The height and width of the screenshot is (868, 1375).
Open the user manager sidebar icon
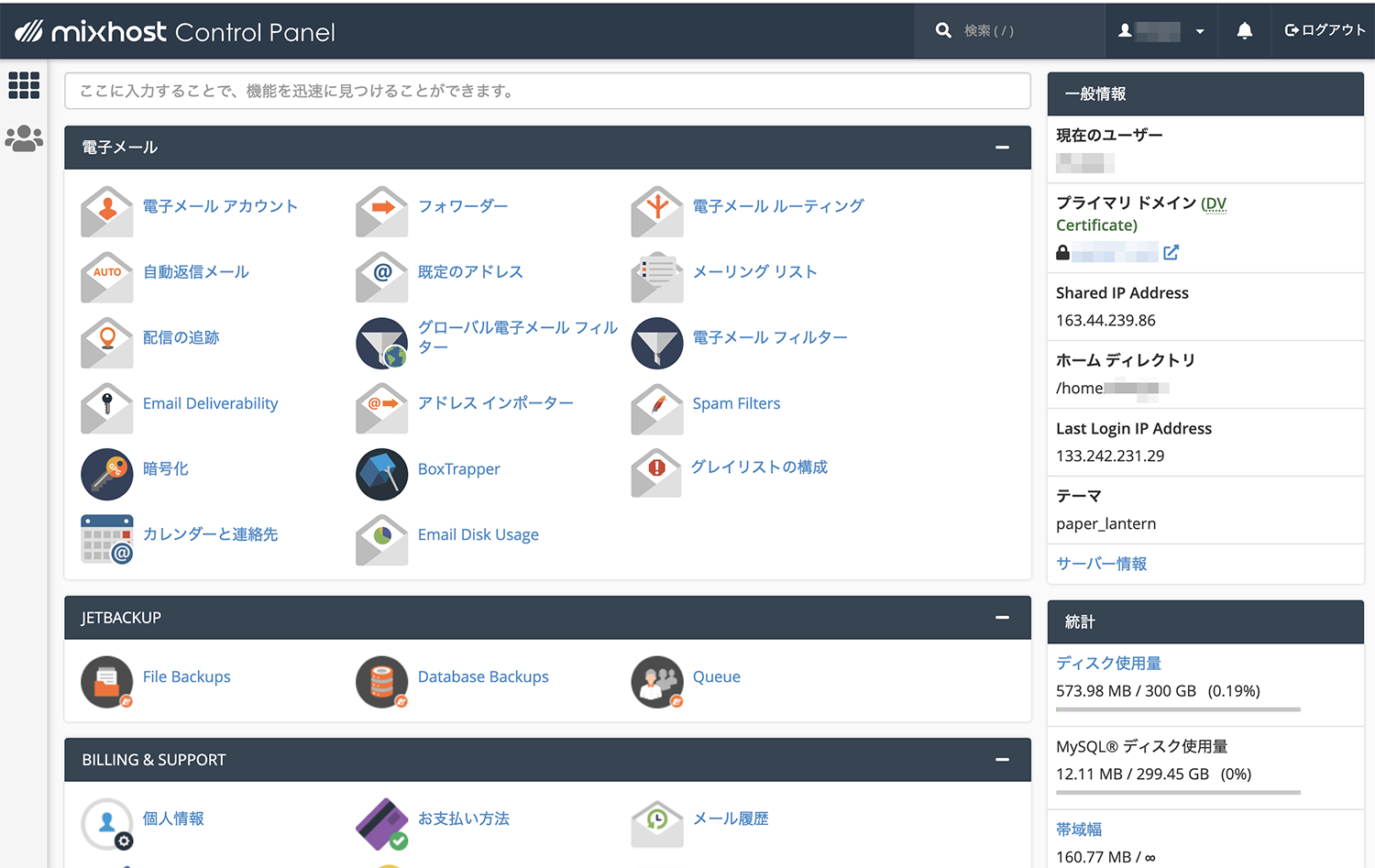(x=24, y=138)
